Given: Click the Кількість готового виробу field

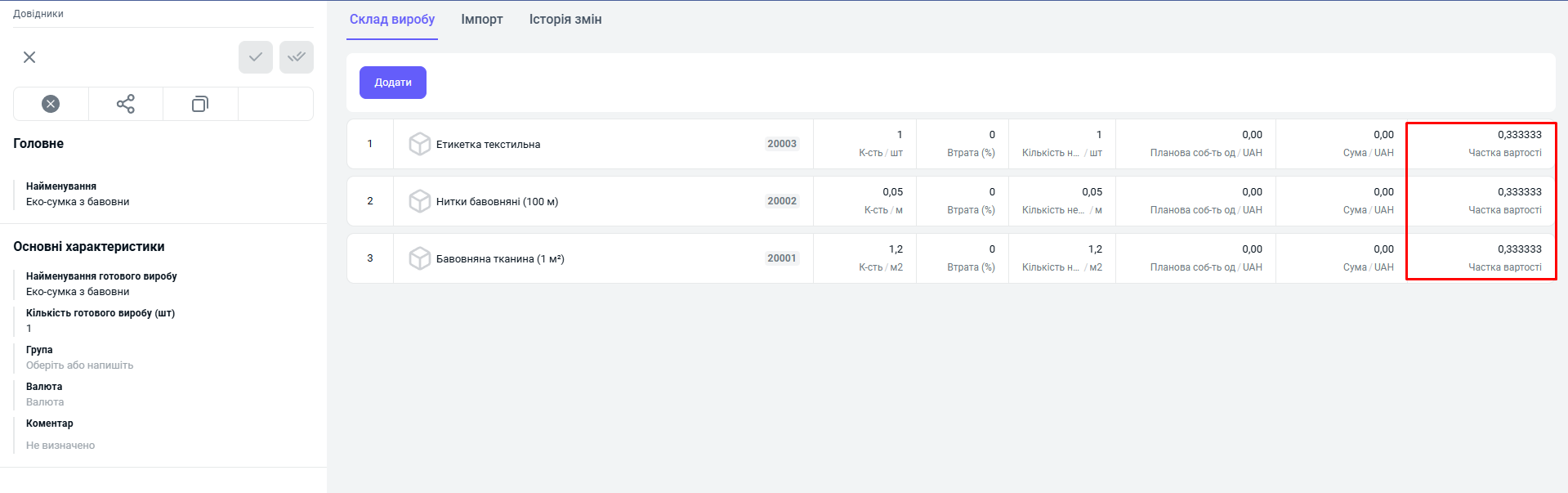Looking at the screenshot, I should coord(29,329).
